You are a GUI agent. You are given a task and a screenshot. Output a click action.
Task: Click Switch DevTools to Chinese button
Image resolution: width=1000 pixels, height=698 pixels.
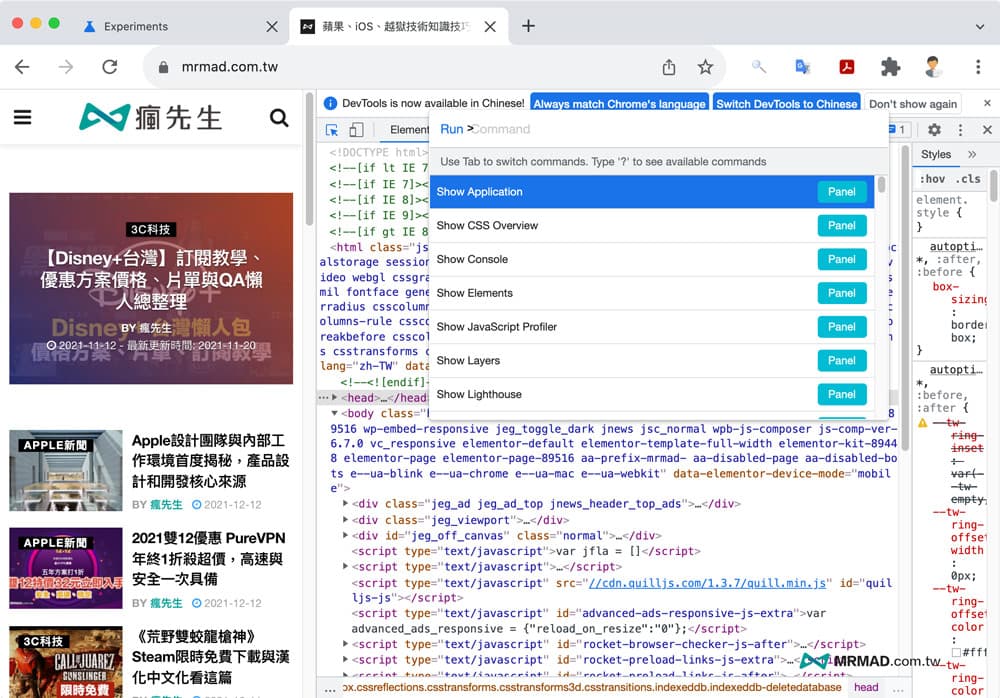click(x=786, y=103)
